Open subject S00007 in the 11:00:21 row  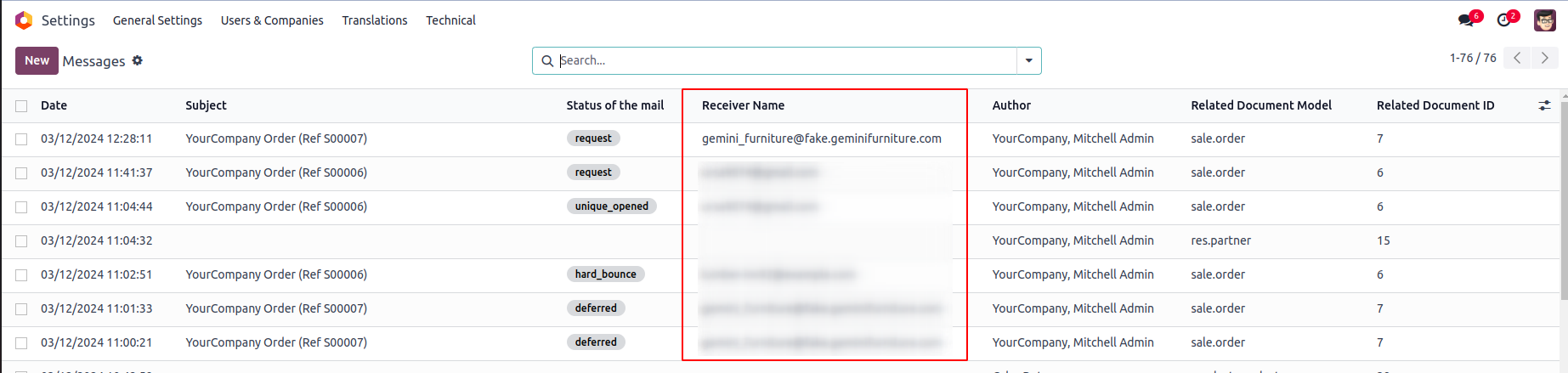[276, 342]
